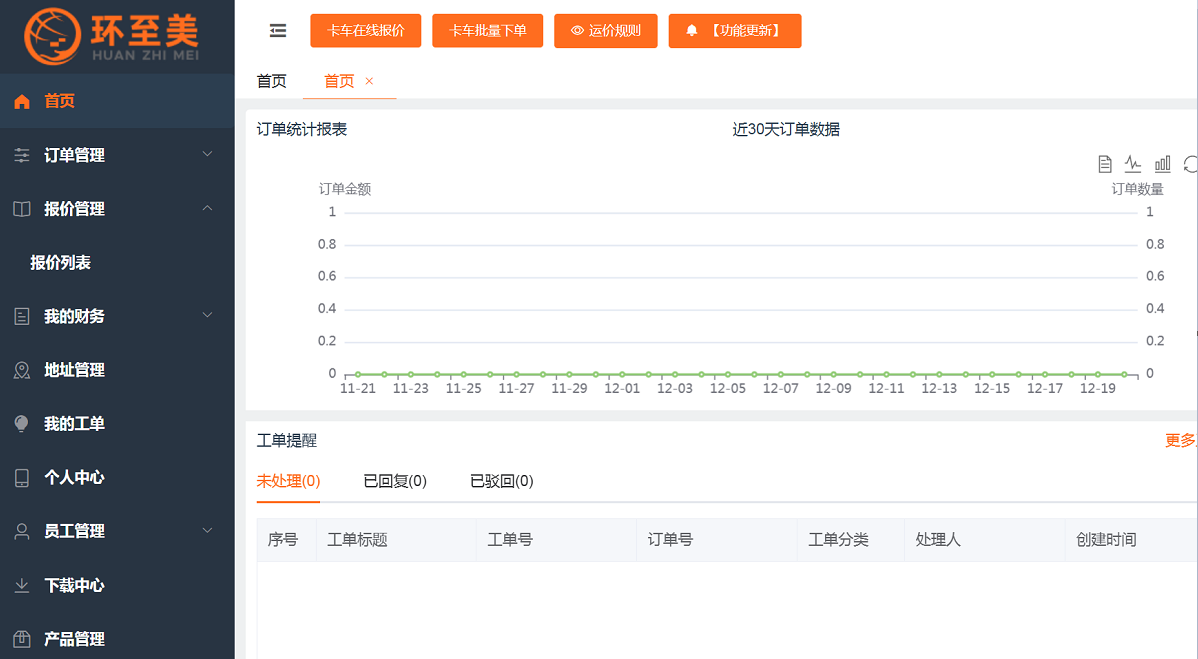
Task: Select the 未处理(0) tab
Action: coord(288,480)
